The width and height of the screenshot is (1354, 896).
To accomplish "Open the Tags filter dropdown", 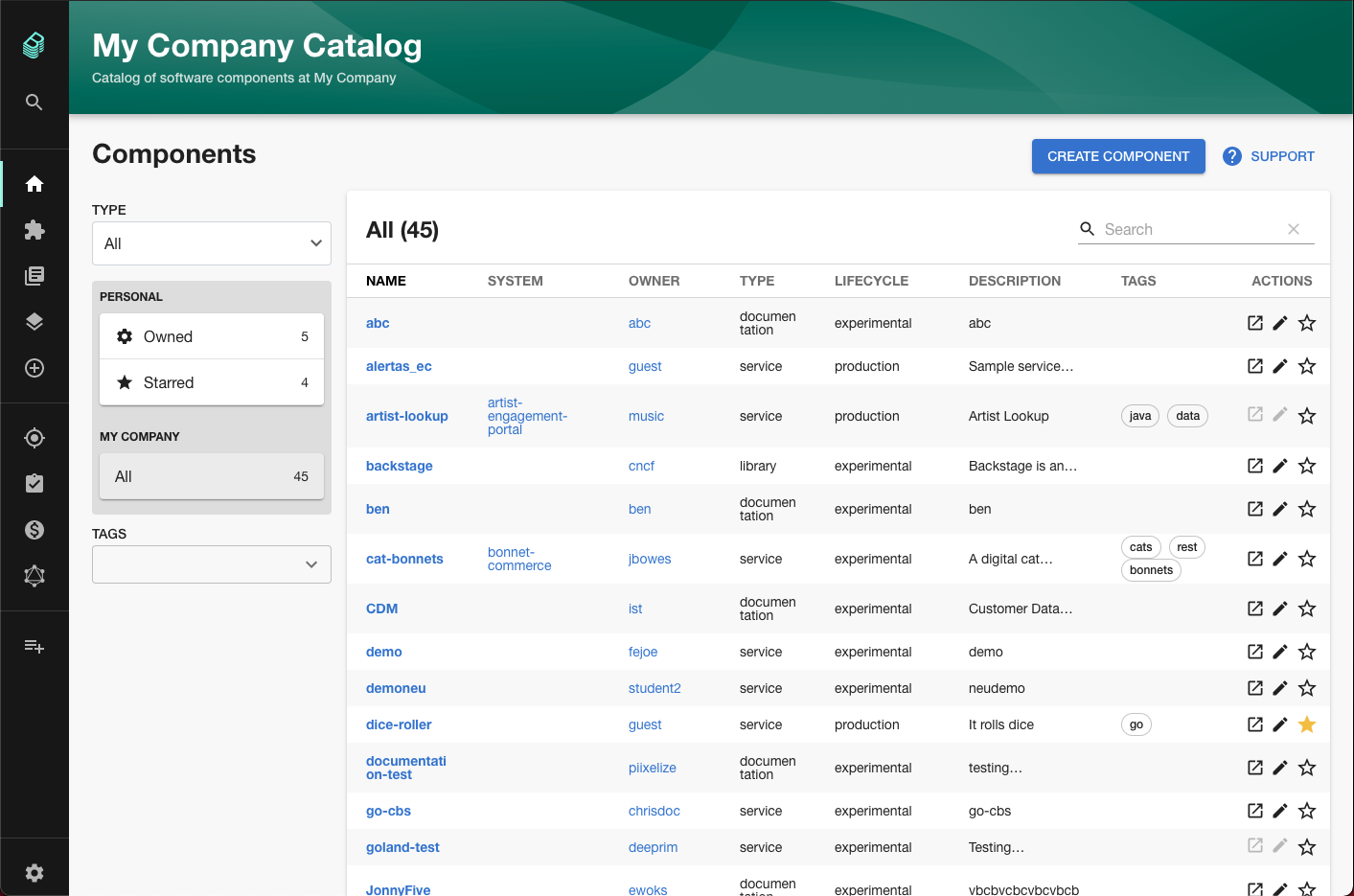I will point(212,564).
